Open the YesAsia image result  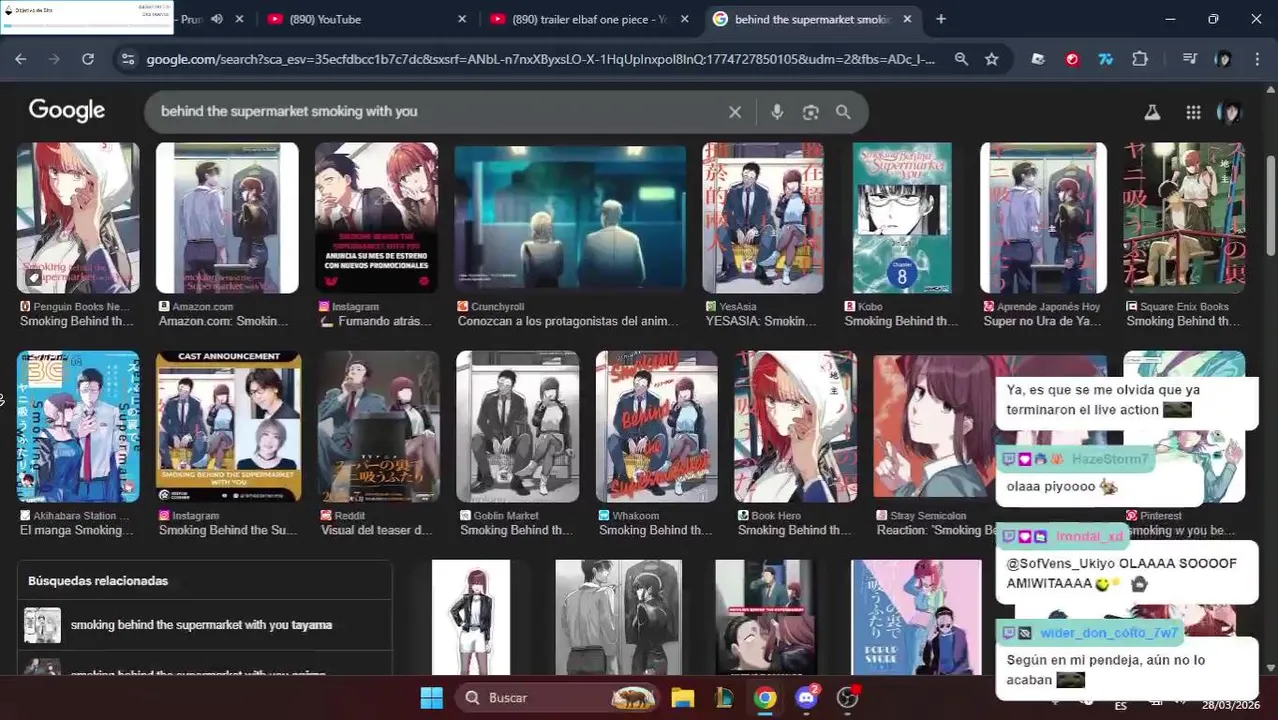pyautogui.click(x=763, y=218)
